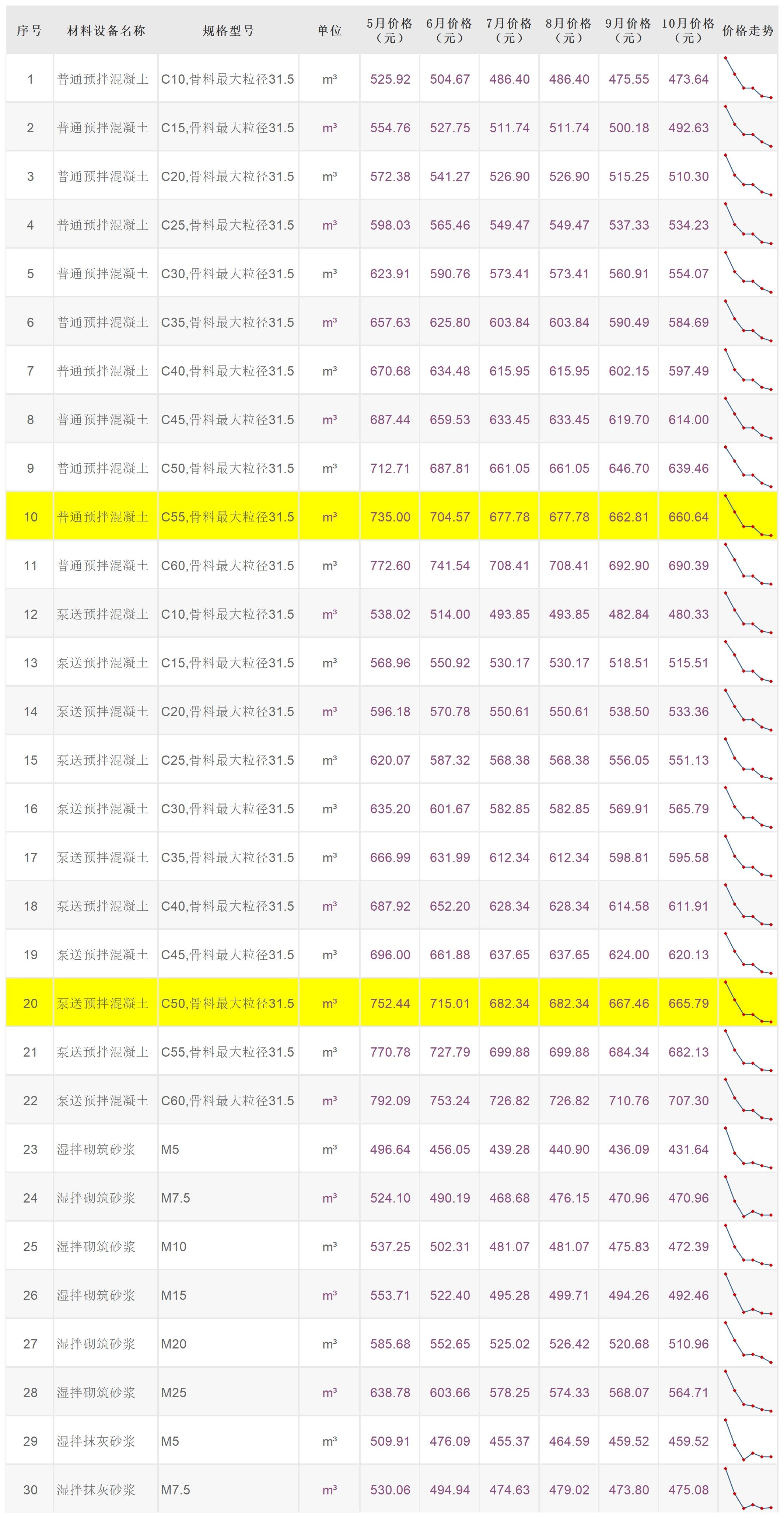This screenshot has width=784, height=1518.
Task: Click the 10月价格 column header
Action: [x=688, y=31]
